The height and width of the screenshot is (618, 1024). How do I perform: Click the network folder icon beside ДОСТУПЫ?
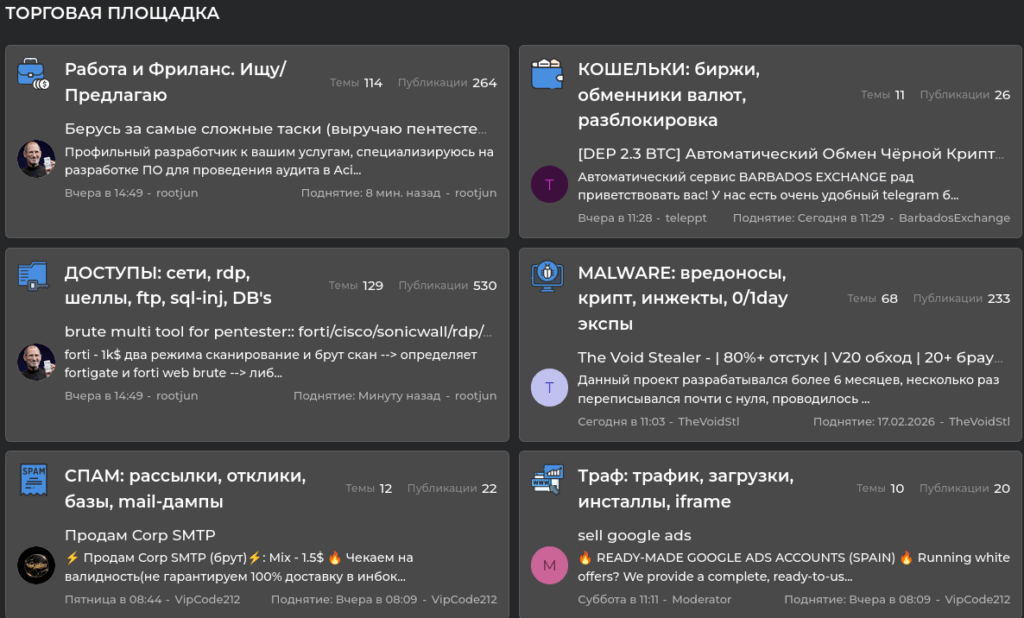[34, 276]
